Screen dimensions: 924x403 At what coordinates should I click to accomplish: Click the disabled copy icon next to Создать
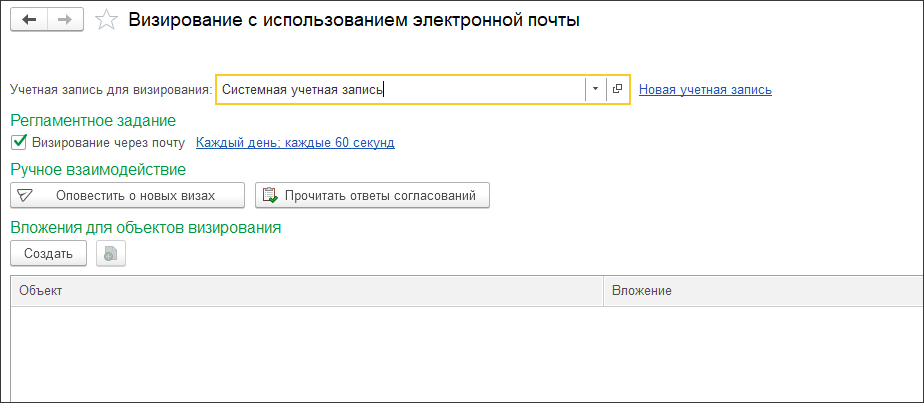pos(110,254)
